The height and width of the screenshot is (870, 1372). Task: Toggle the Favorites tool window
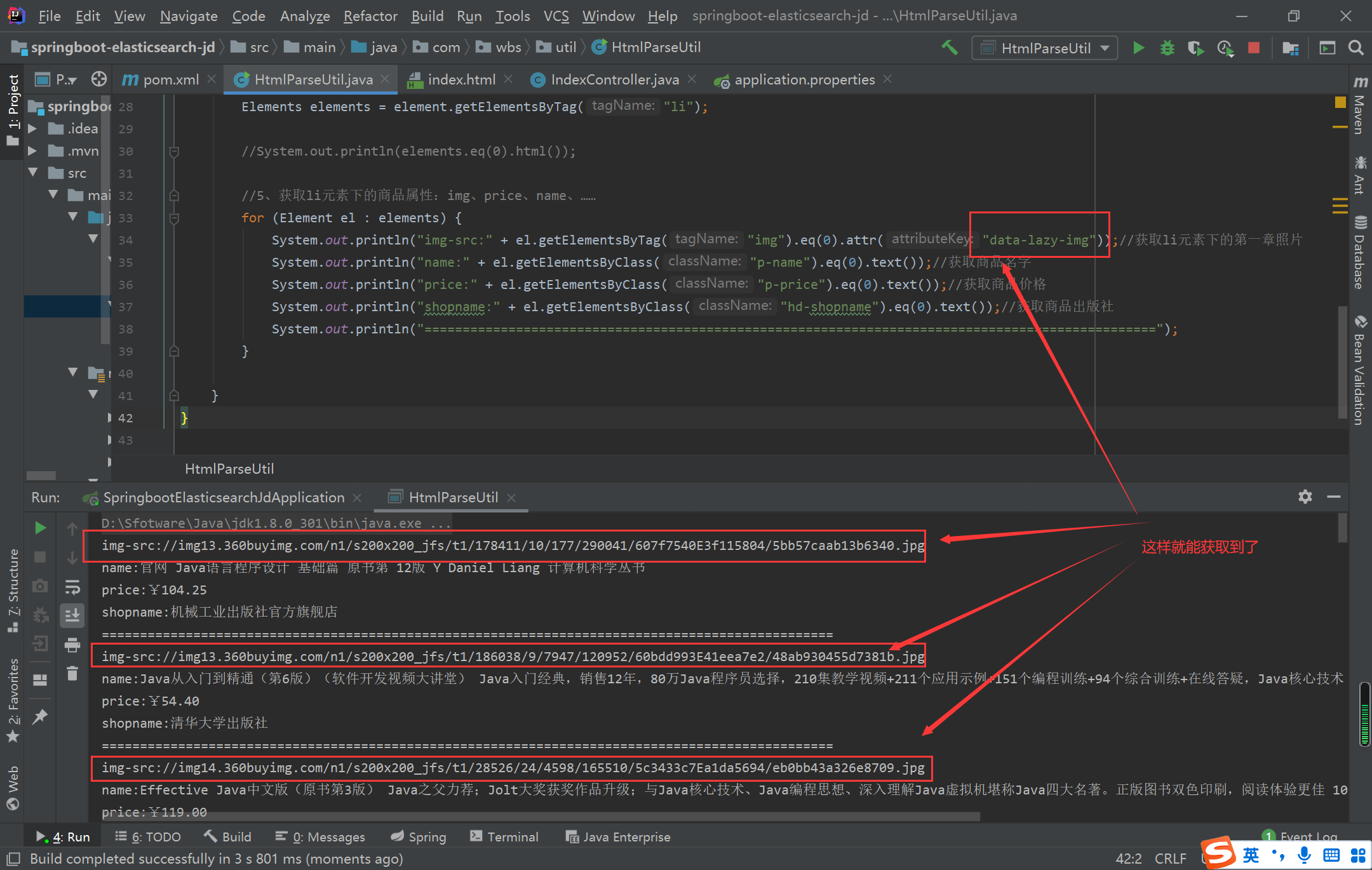point(13,700)
